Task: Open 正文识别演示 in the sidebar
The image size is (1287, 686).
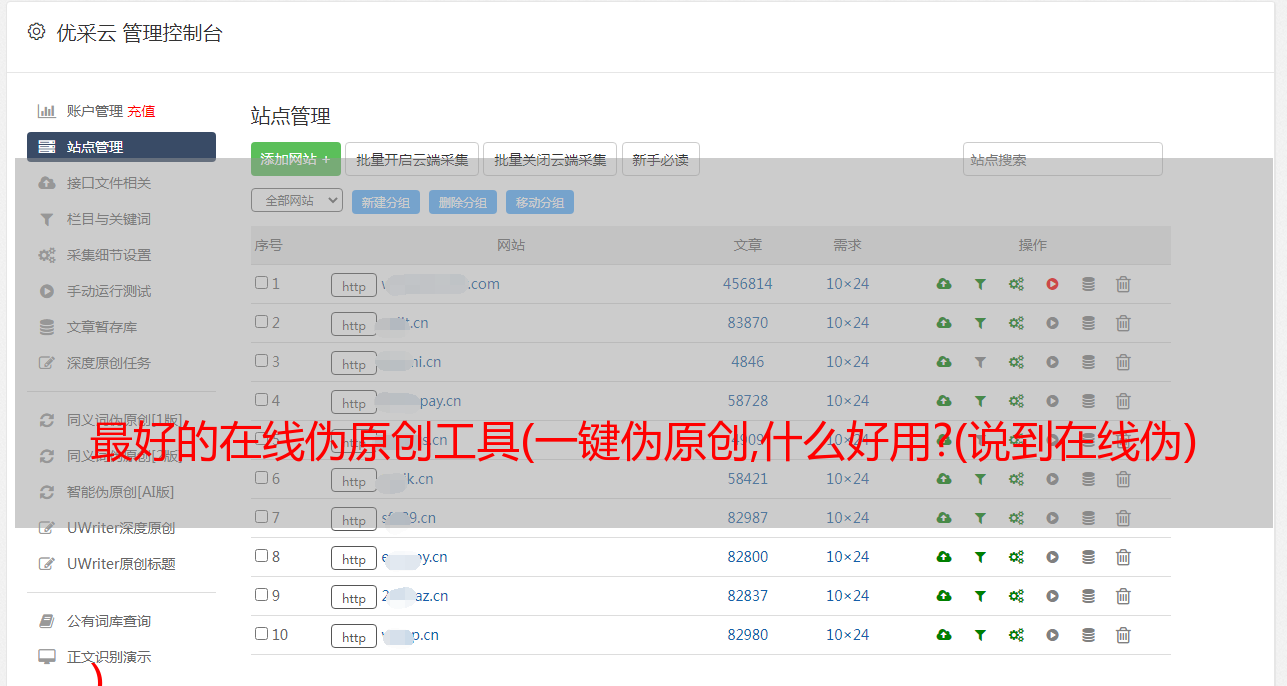Action: 109,657
